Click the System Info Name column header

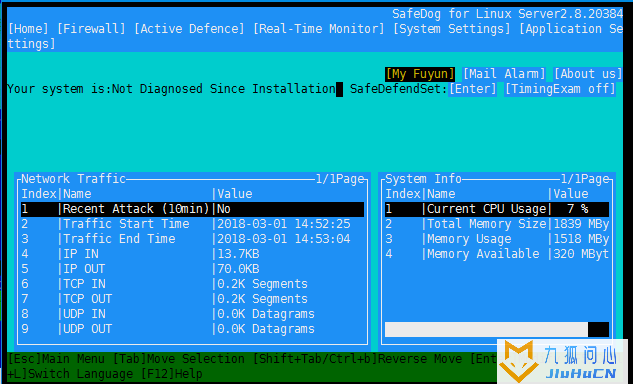coord(441,194)
